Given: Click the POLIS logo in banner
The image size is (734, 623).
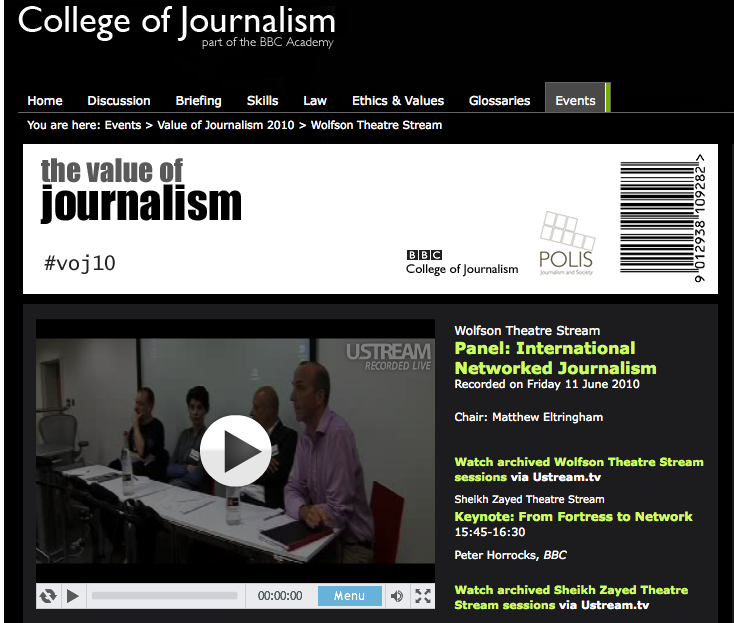Looking at the screenshot, I should pyautogui.click(x=567, y=243).
